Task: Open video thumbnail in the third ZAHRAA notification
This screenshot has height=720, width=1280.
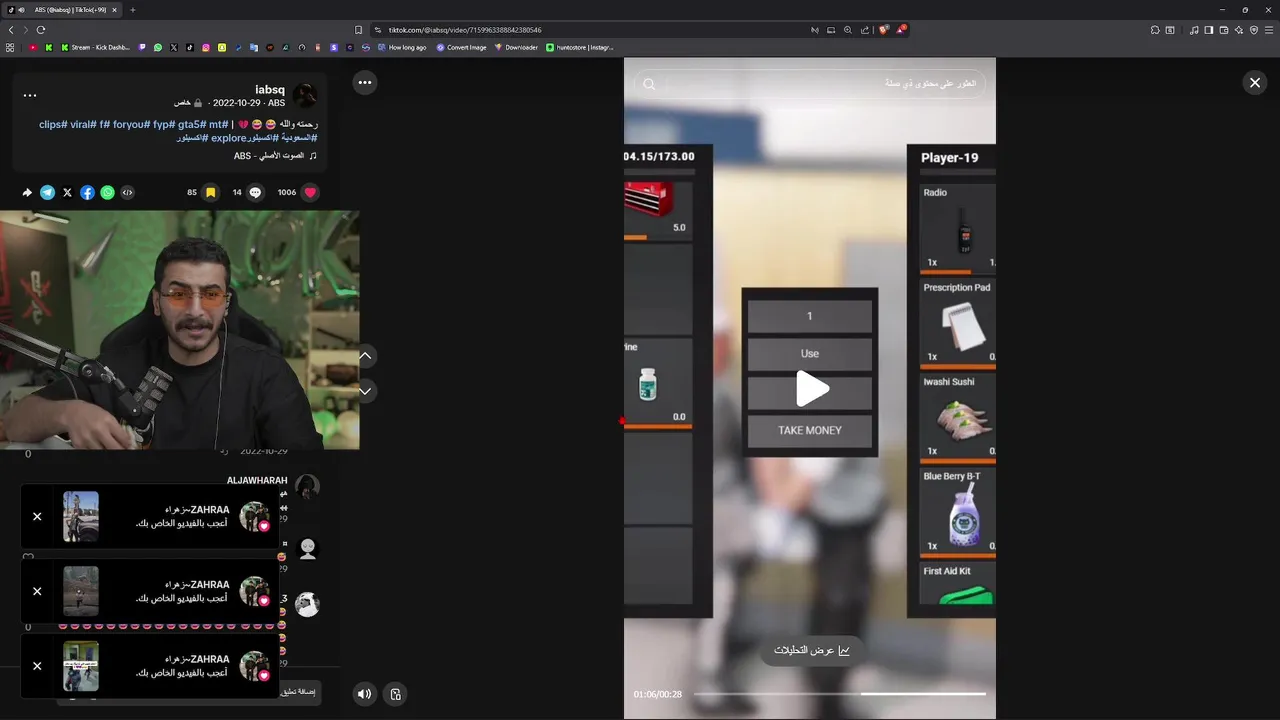Action: (81, 666)
